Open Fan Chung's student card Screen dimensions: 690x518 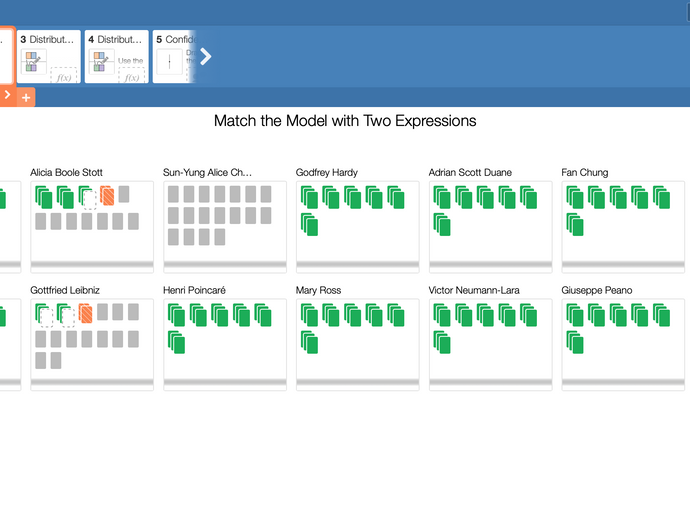623,227
